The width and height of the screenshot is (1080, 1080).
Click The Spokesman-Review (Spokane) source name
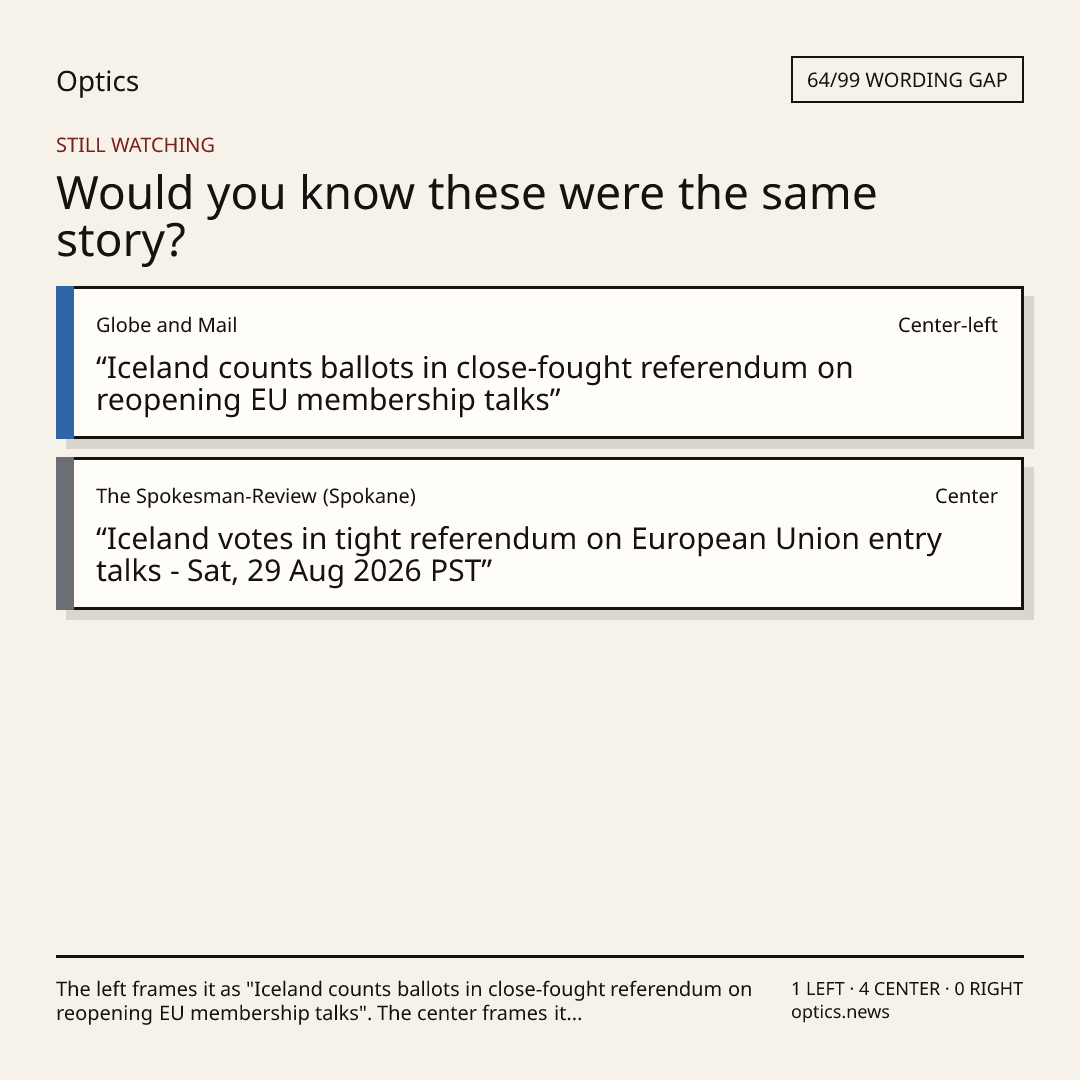click(x=256, y=496)
